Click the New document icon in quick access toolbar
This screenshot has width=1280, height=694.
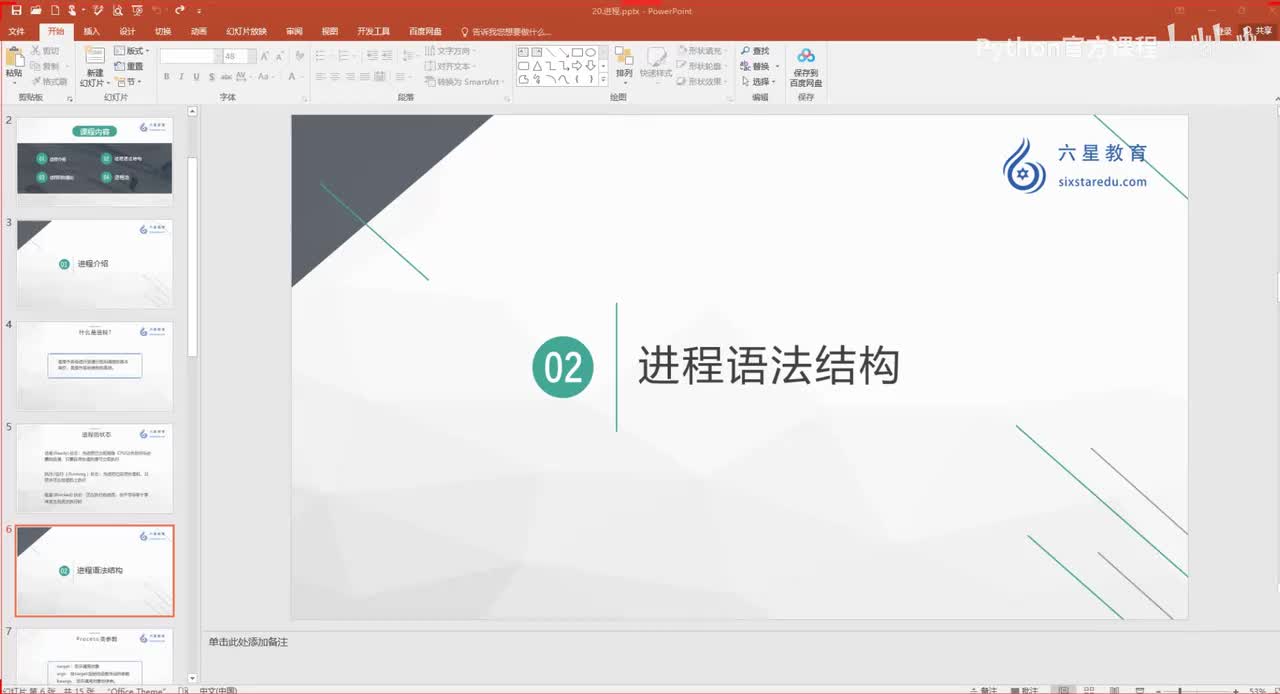[x=56, y=10]
